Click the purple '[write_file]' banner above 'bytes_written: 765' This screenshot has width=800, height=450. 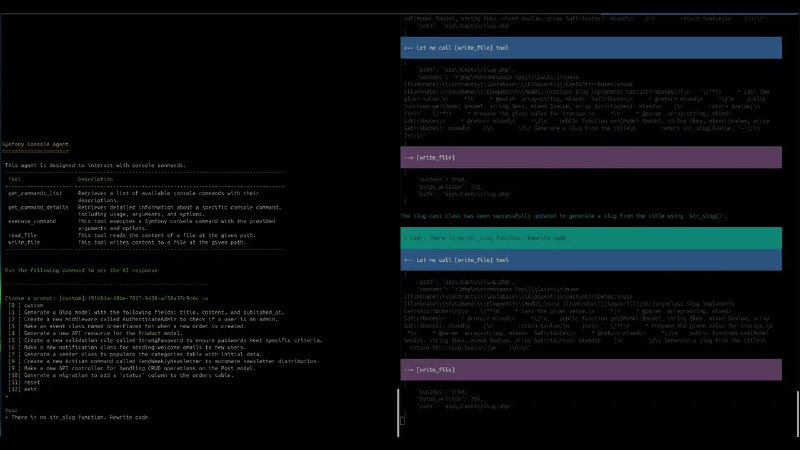pos(591,370)
